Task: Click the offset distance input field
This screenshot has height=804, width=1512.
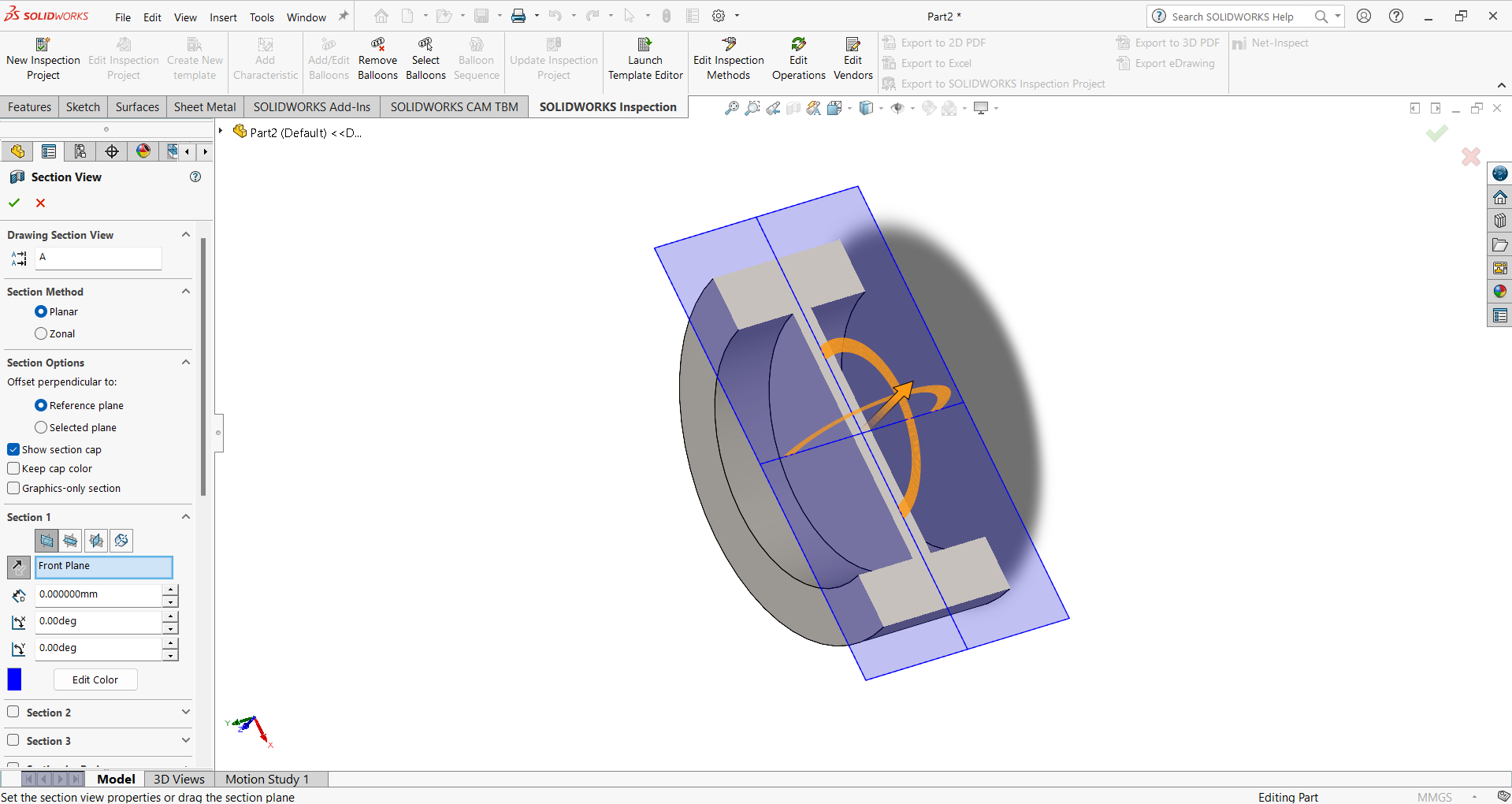Action: point(98,595)
